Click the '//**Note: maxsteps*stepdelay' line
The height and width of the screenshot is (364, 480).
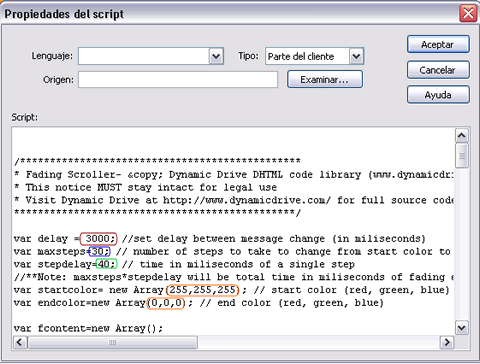[x=233, y=277]
